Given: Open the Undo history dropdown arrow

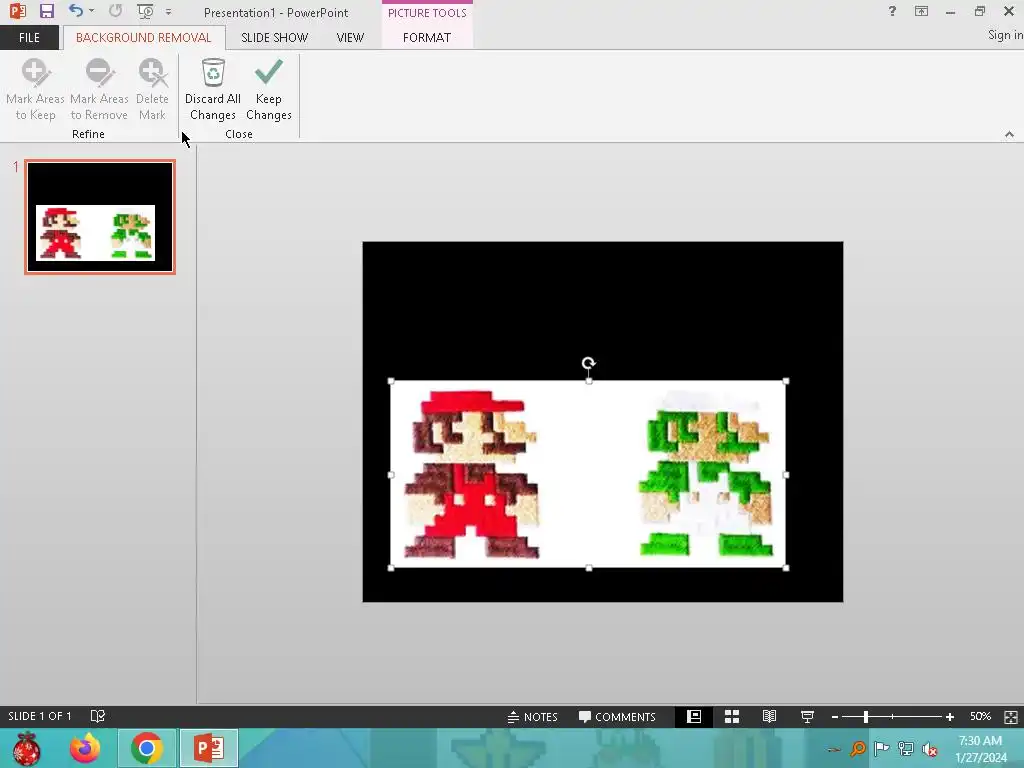Looking at the screenshot, I should [91, 11].
